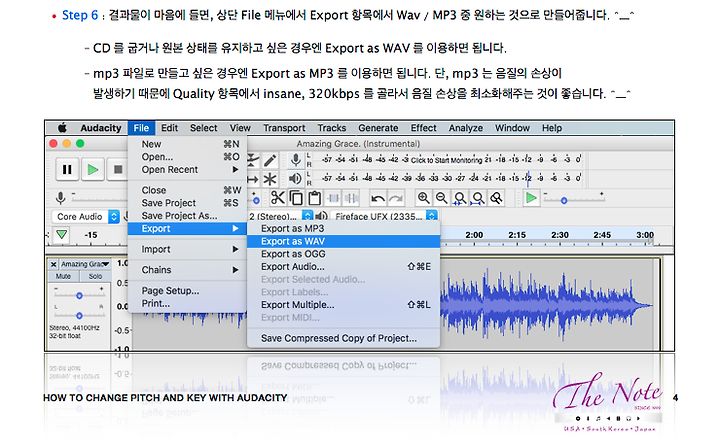Click the Zoom In magnifier icon

pos(423,198)
